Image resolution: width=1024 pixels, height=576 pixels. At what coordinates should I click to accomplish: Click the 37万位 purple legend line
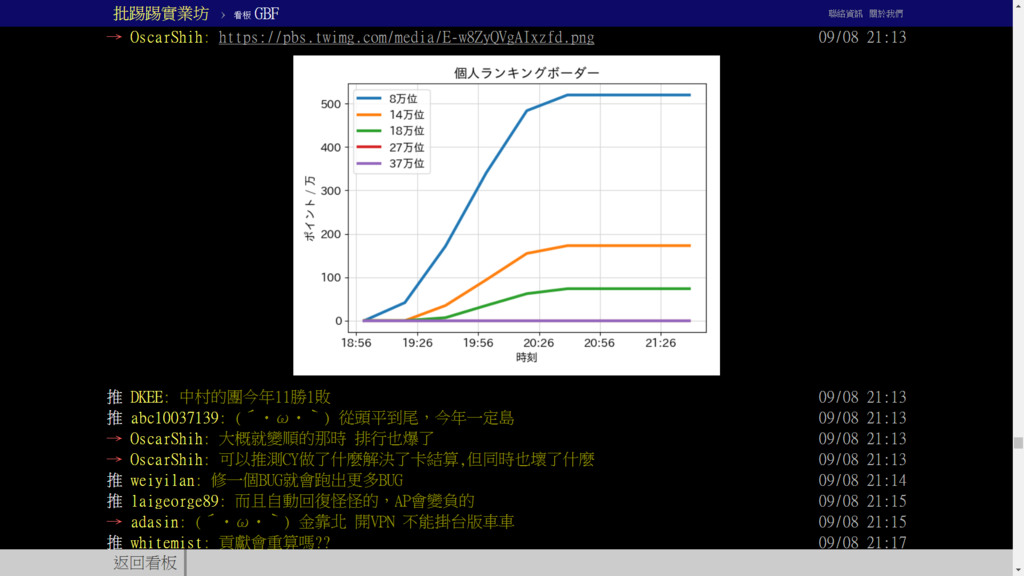pos(368,163)
